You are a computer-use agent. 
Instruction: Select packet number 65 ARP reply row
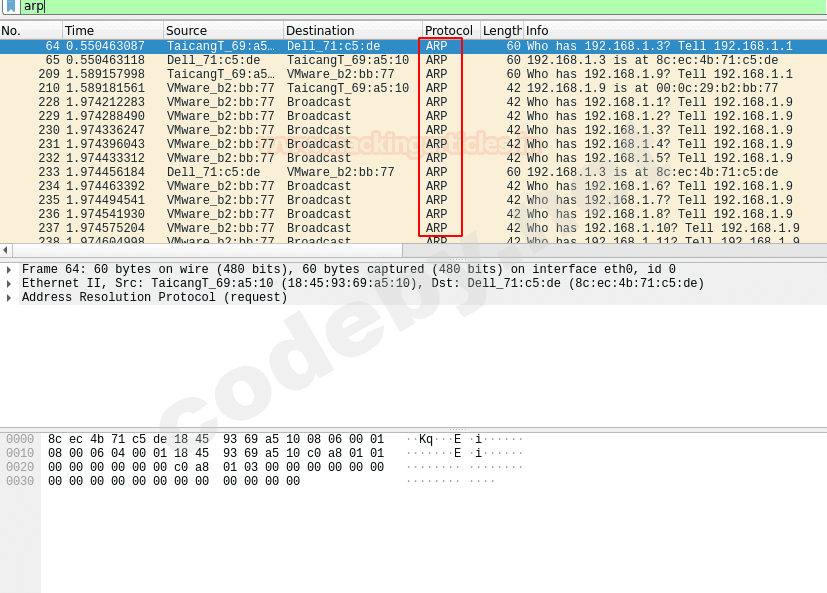click(400, 61)
